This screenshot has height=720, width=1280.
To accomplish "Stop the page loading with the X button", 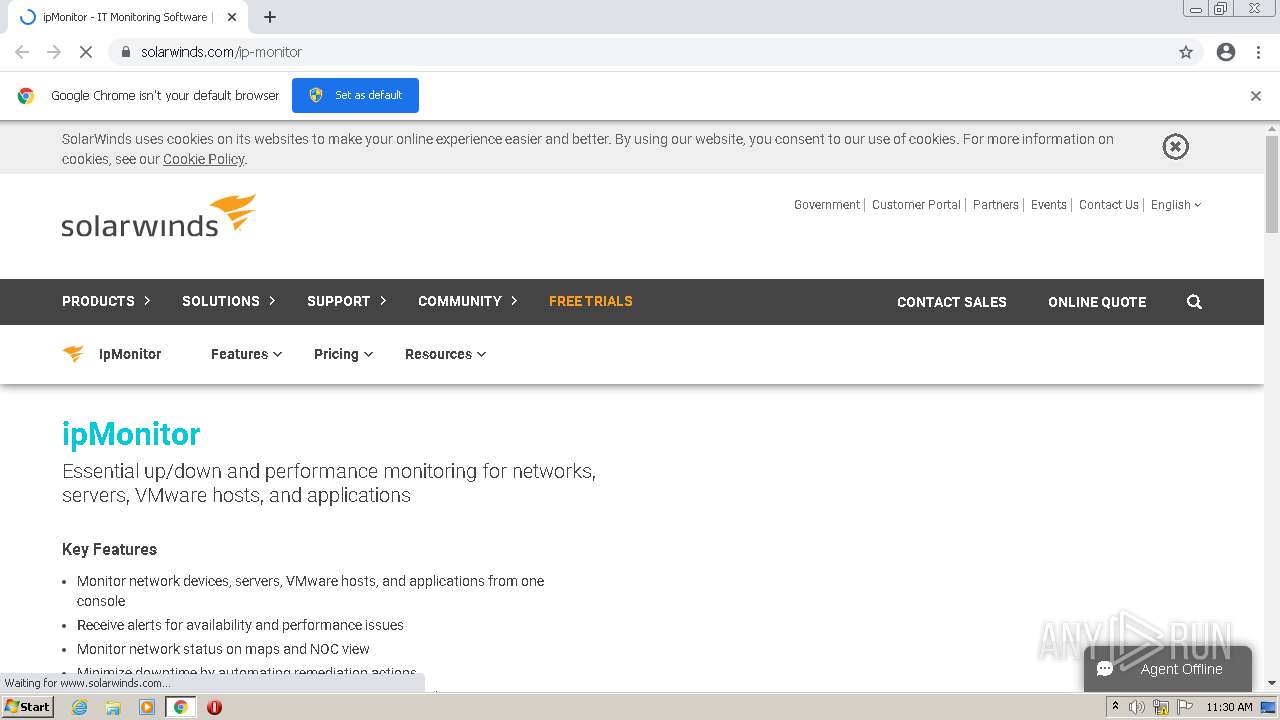I will (86, 52).
